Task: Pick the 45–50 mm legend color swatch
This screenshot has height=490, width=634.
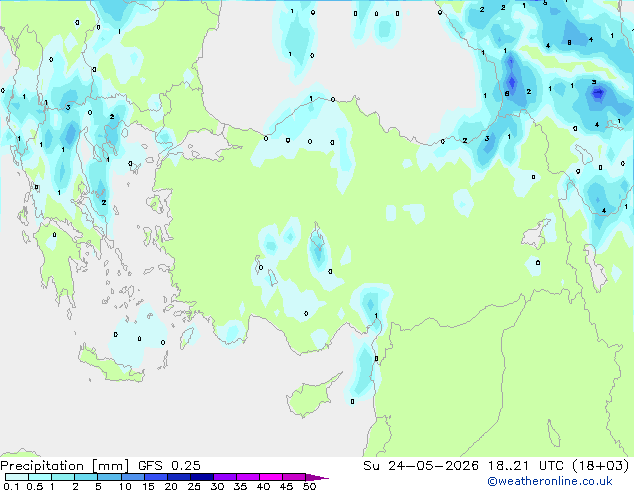Action: pyautogui.click(x=294, y=477)
